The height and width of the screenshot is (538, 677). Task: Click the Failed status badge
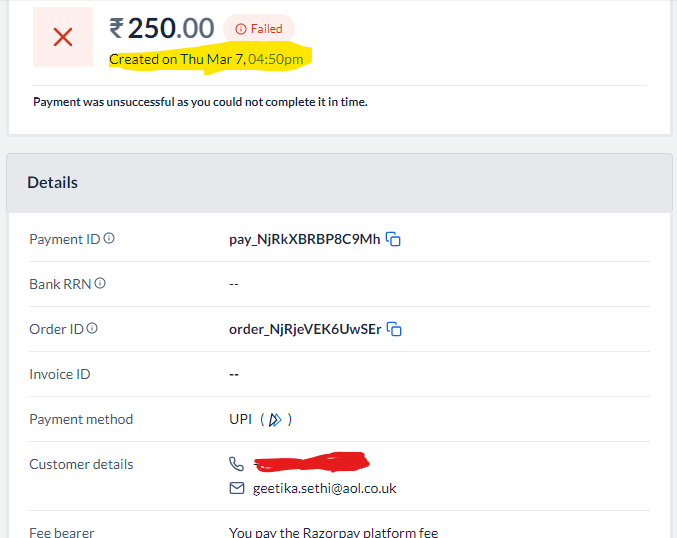259,29
